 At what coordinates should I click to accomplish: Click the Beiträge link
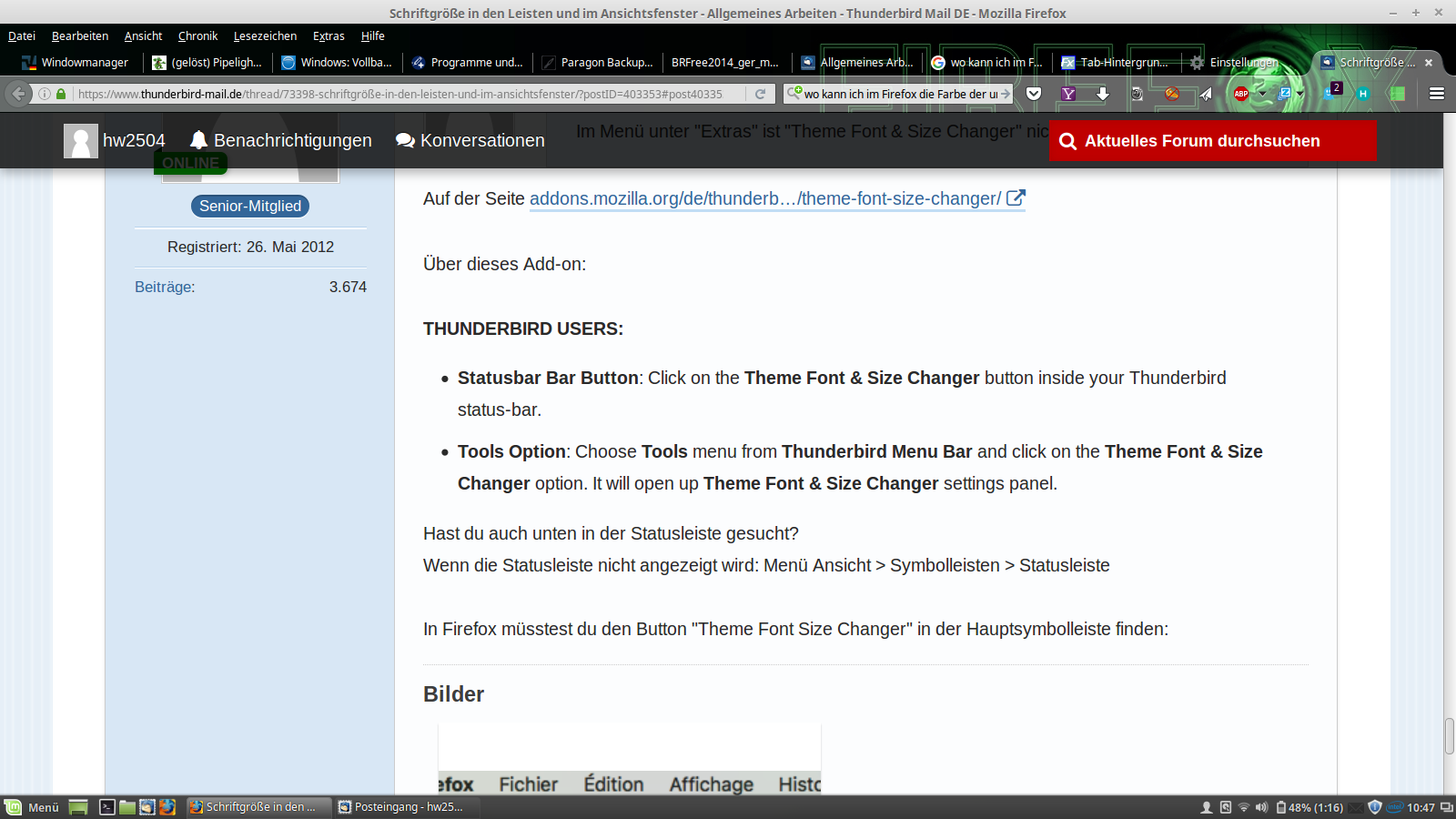coord(165,287)
